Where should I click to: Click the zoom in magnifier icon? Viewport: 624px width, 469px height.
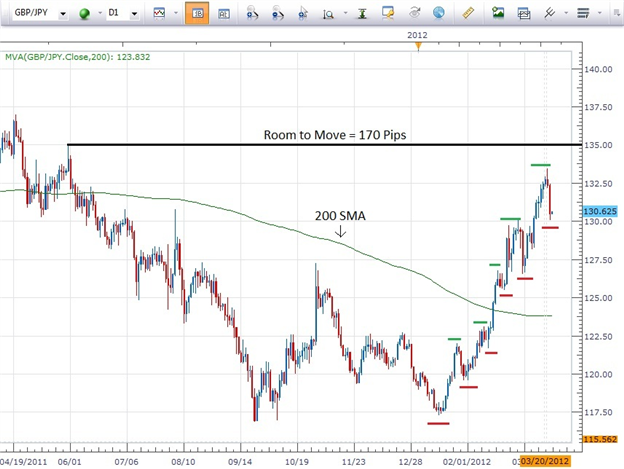(252, 13)
